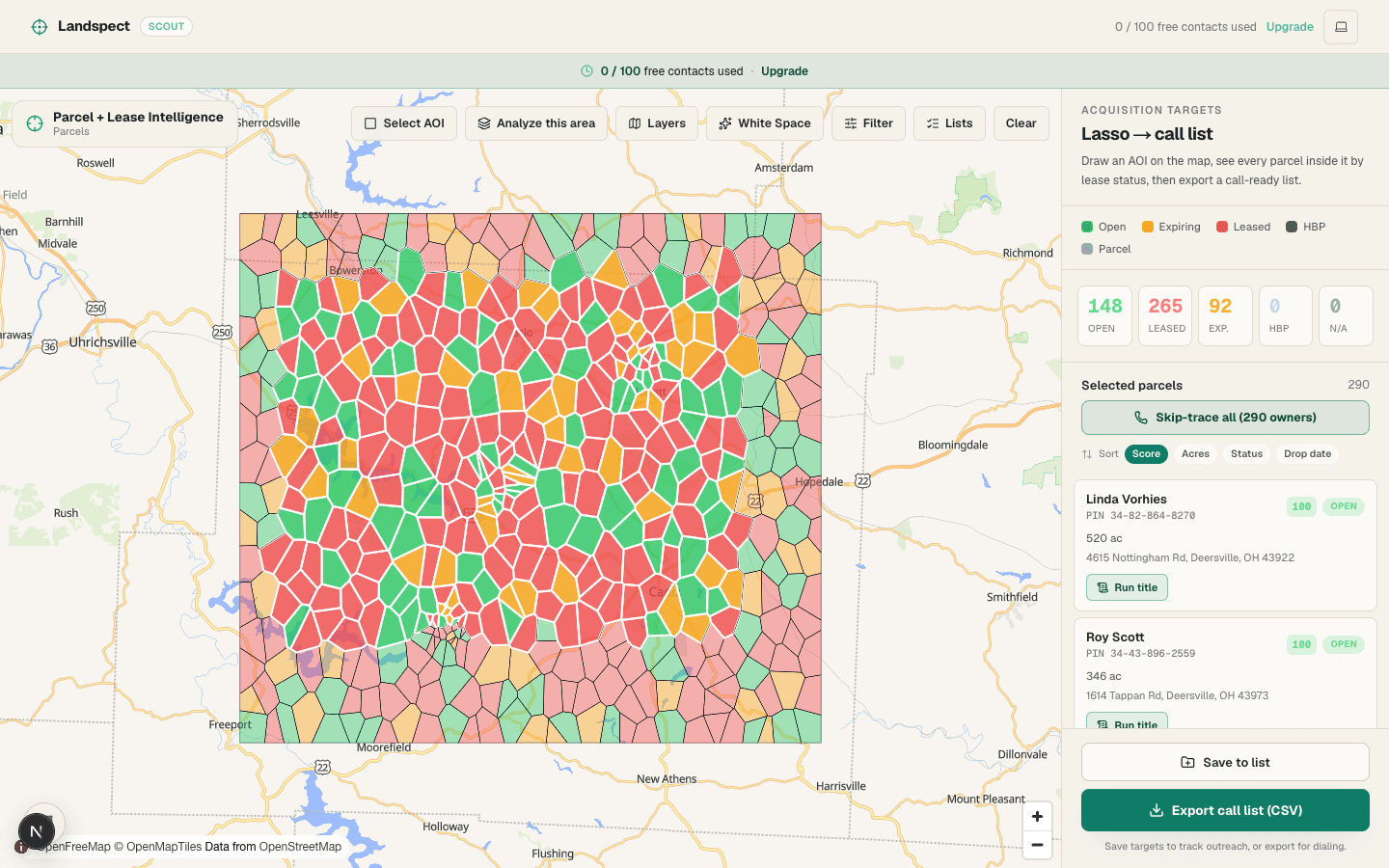Sort parcels by Drop date
The width and height of the screenshot is (1389, 868).
(x=1307, y=454)
